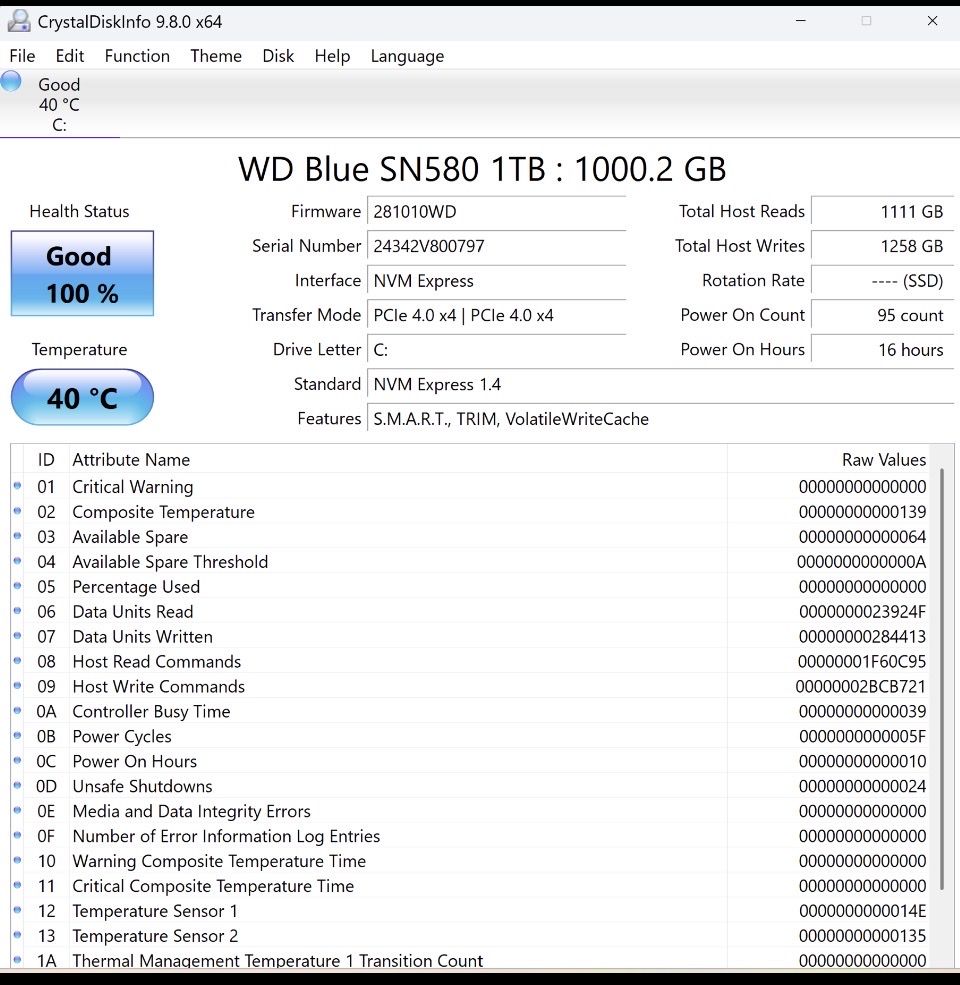
Task: Click the status dot beside Temperature Sensor 1
Action: pos(17,911)
